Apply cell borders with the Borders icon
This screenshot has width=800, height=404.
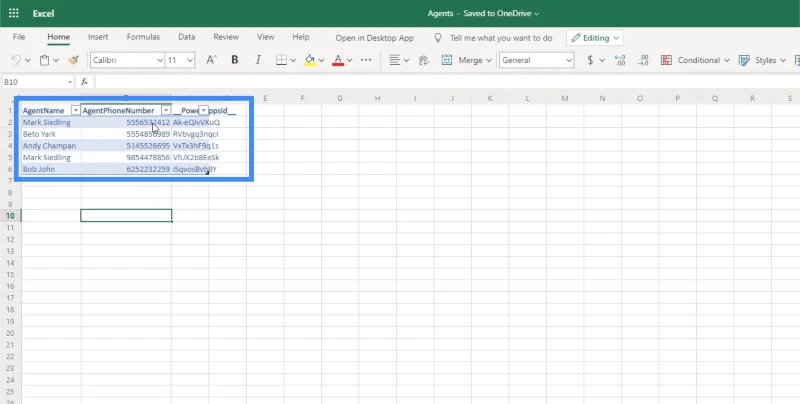(281, 60)
